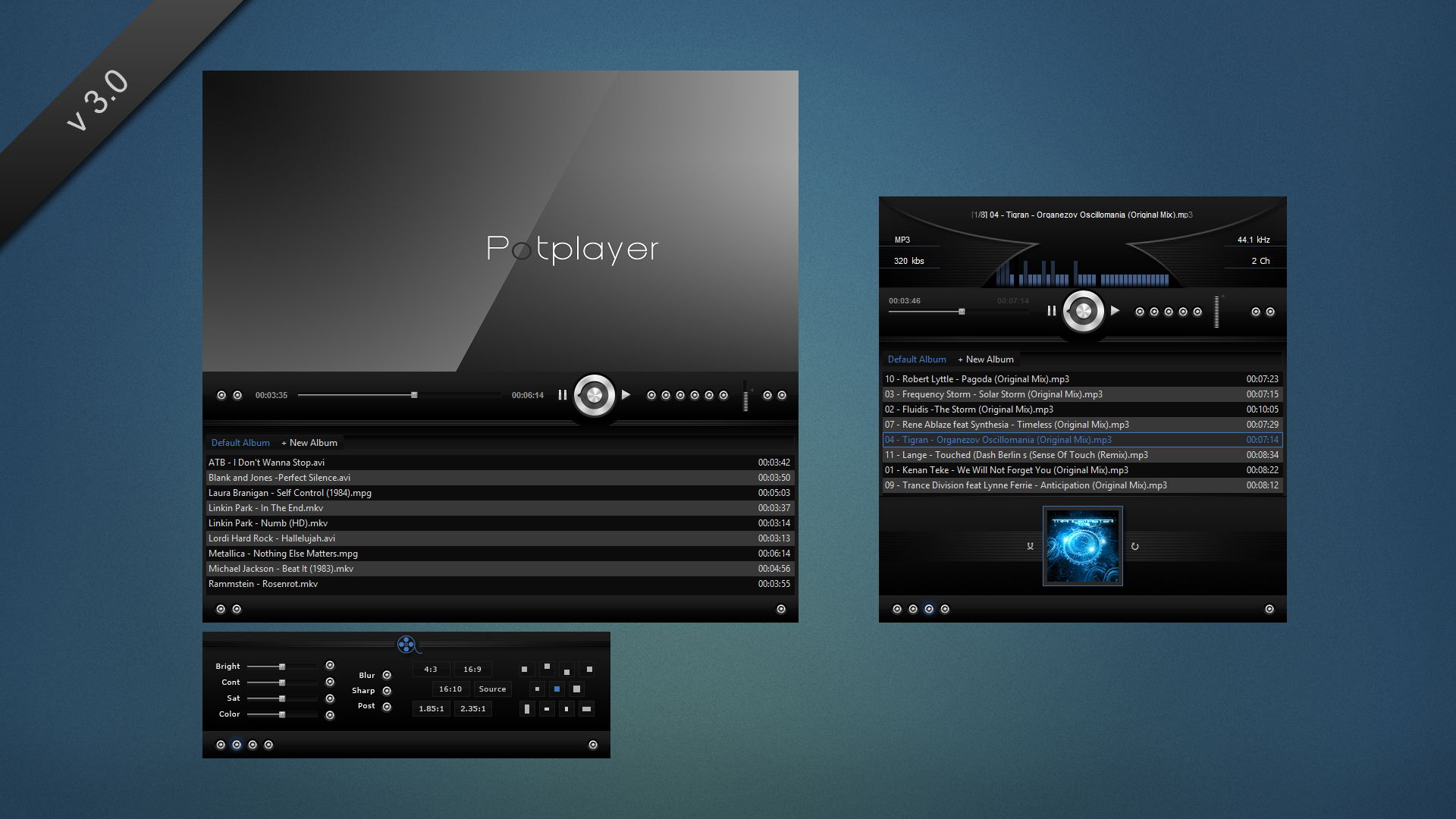1456x819 pixels.
Task: Select Michael Jackson - Beat It (1983).mkv
Action: 499,569
